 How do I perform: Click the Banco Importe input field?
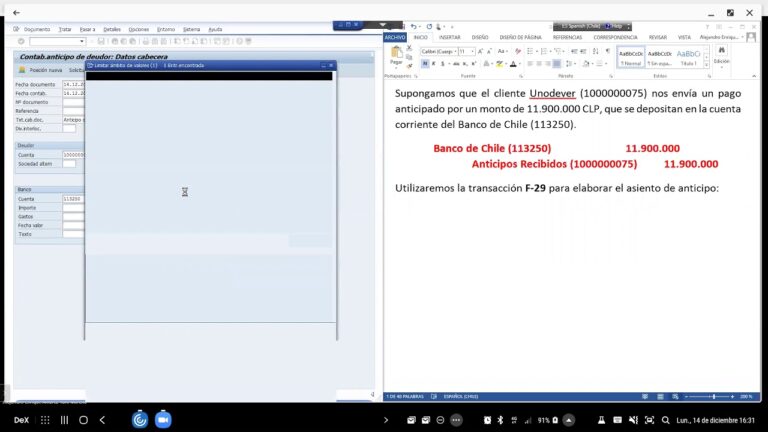(x=73, y=208)
